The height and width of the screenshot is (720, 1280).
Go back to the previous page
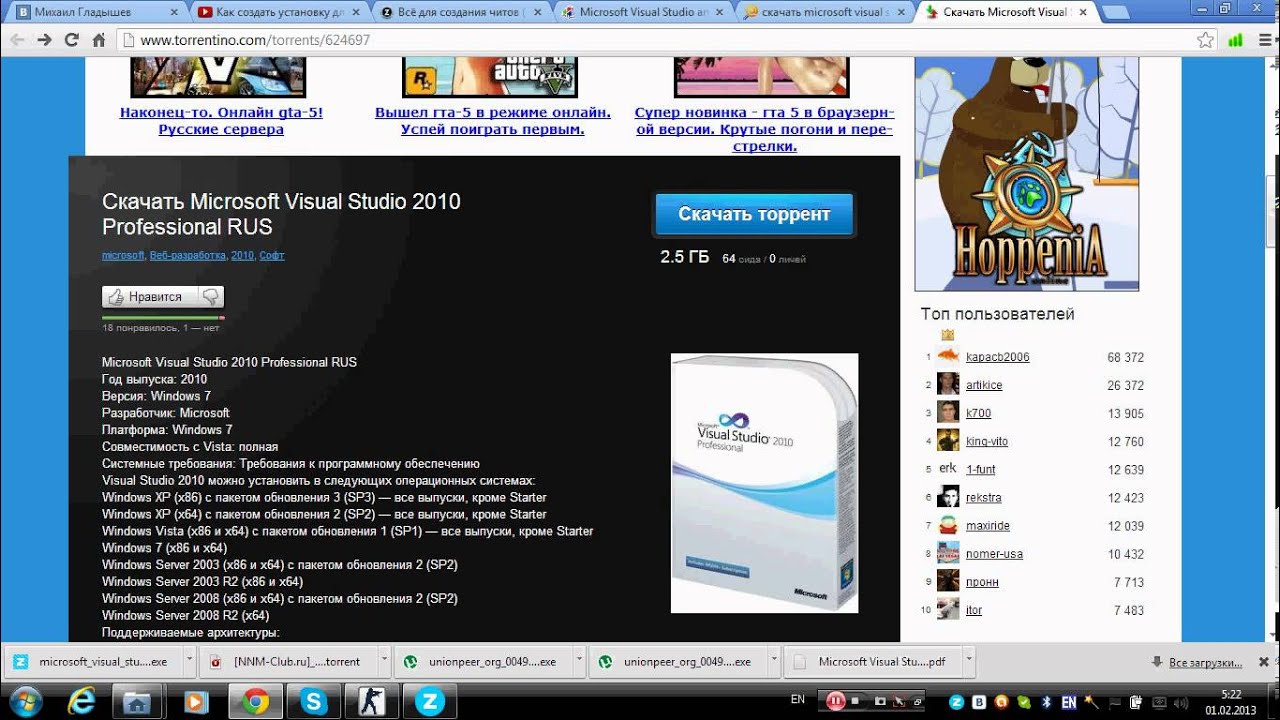17,40
